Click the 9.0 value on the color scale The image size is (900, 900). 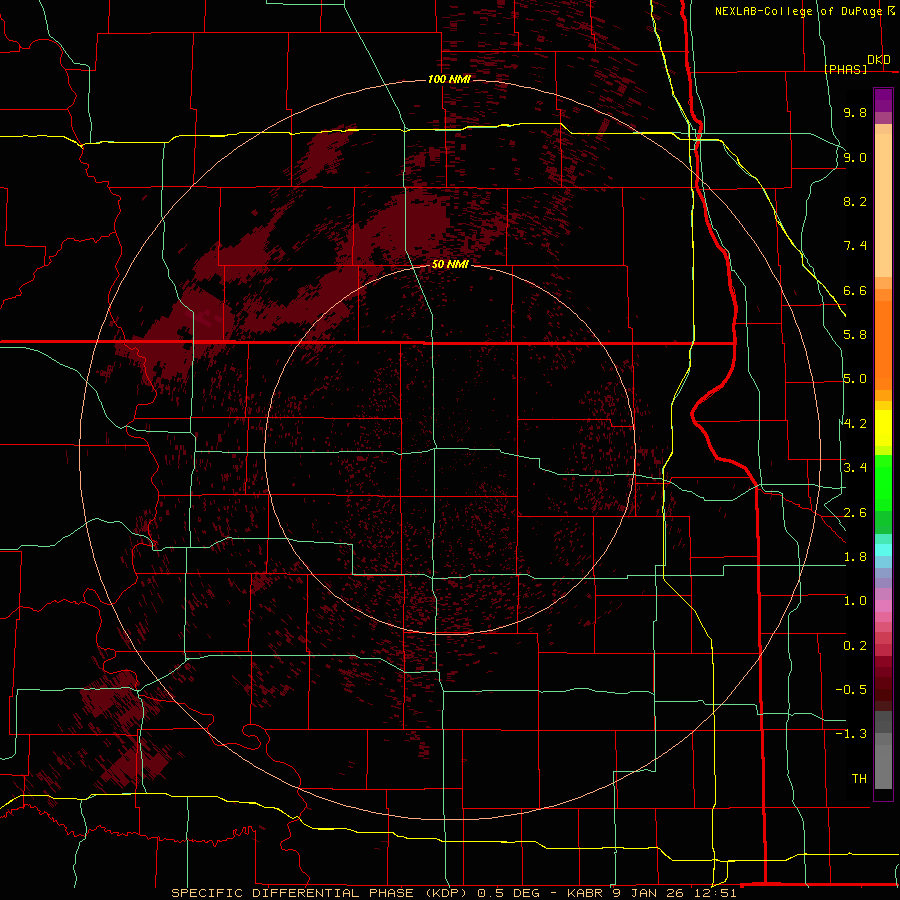[x=855, y=157]
